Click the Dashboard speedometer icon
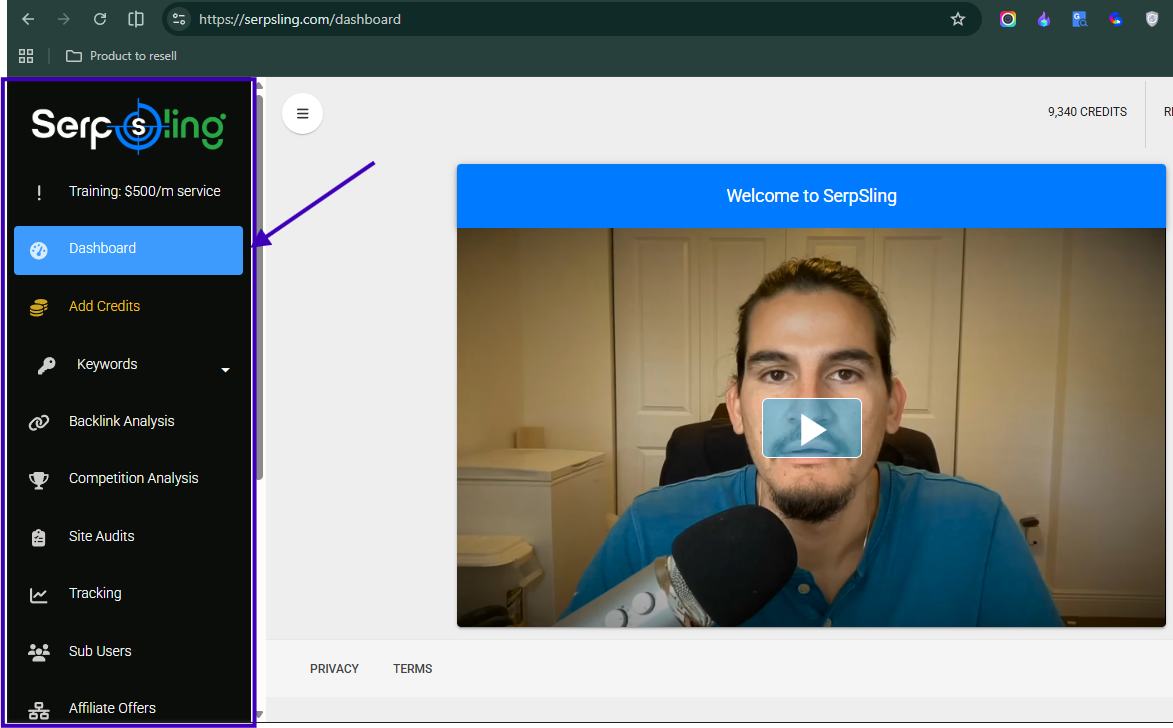The width and height of the screenshot is (1173, 728). [x=39, y=250]
